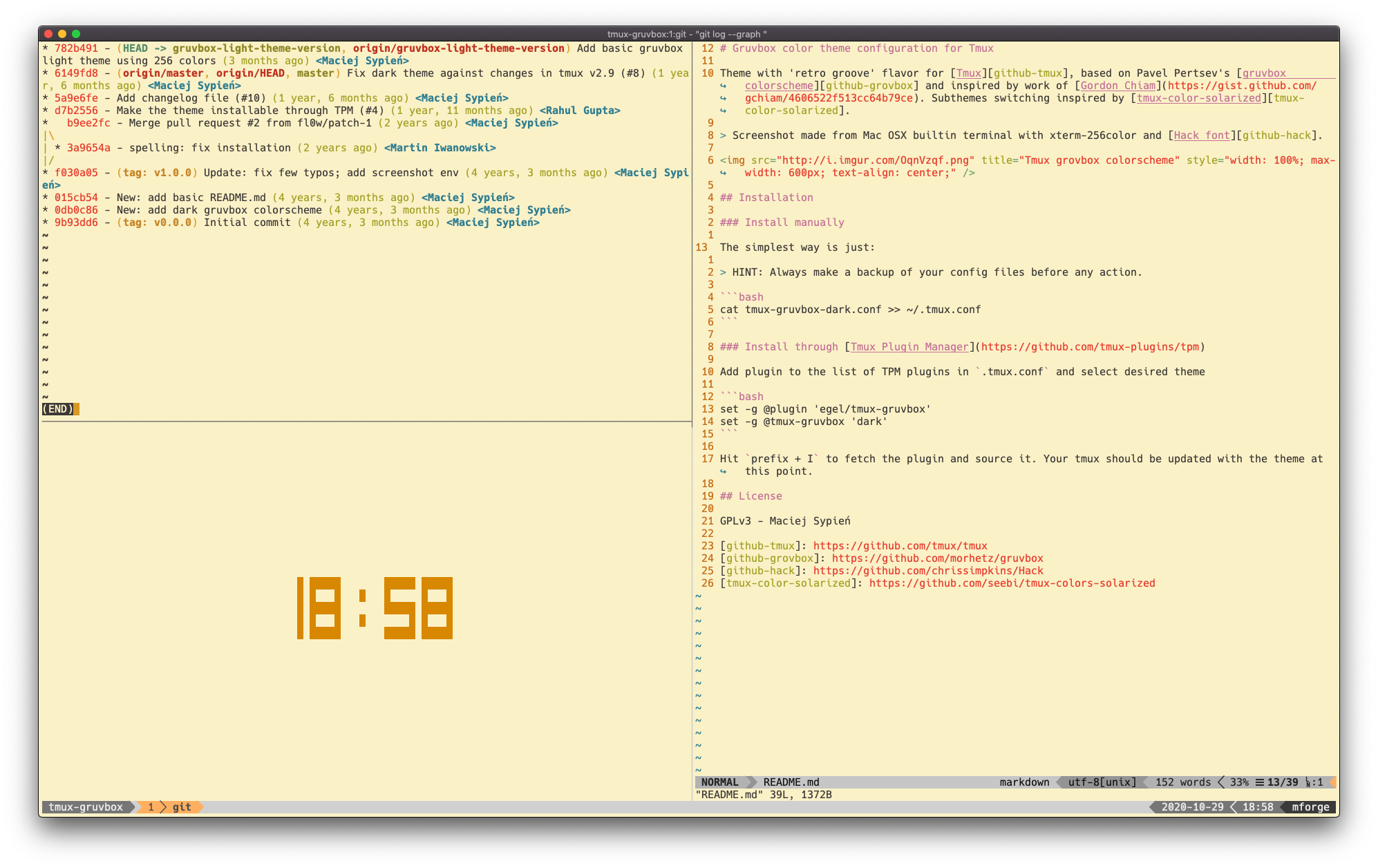
Task: Click the chevron before 18:58 in tmux statusbar
Action: tap(1234, 807)
